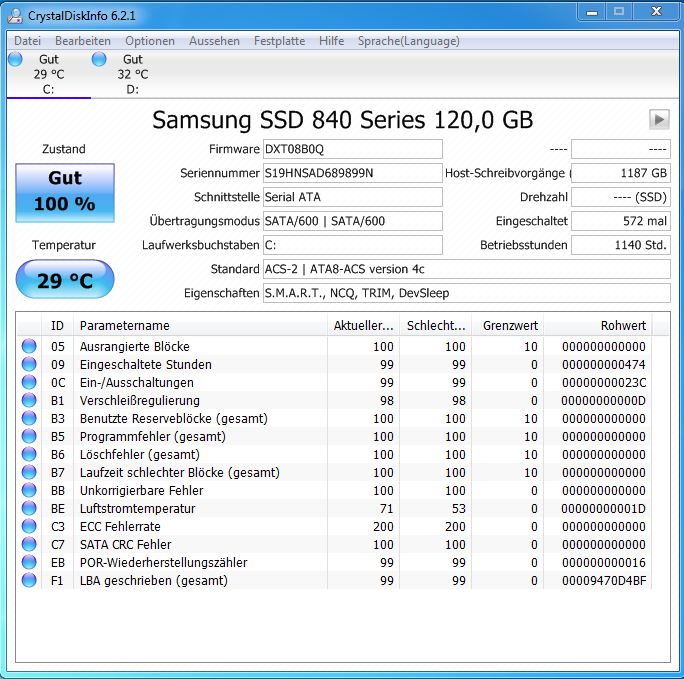Click status icon of Programmfehler row

tap(29, 436)
